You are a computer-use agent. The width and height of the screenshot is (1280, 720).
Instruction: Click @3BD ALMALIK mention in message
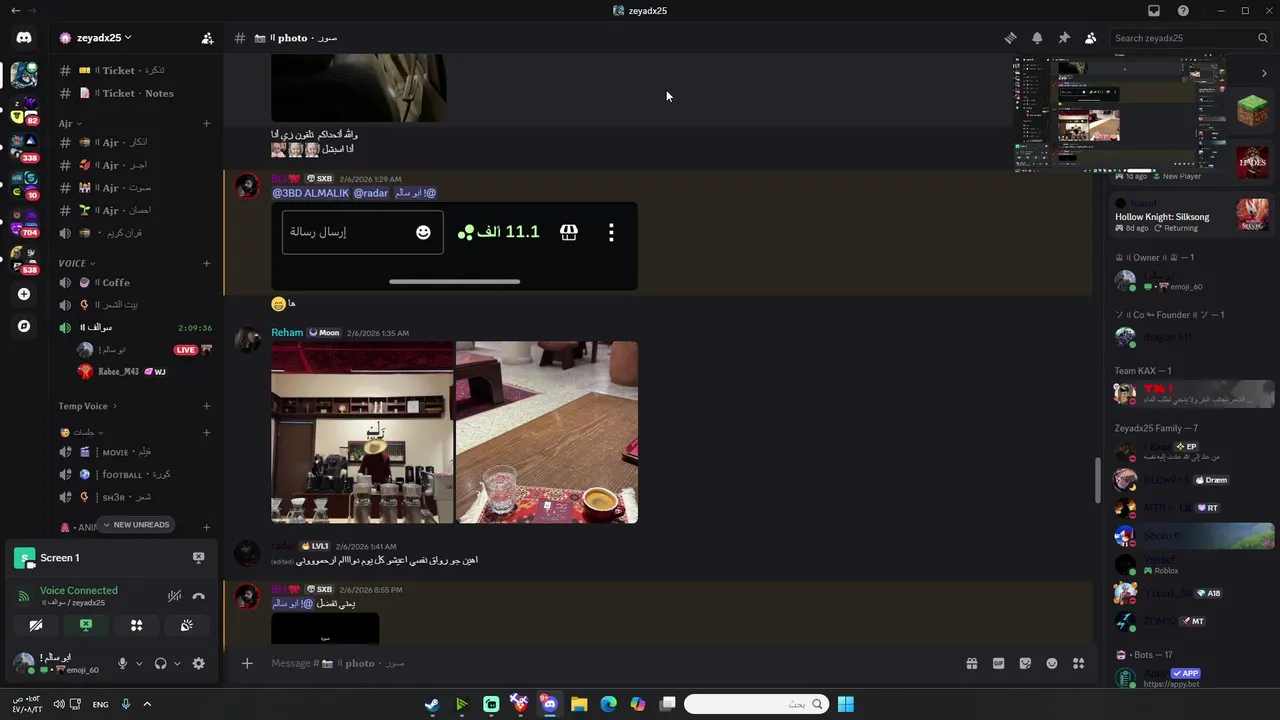310,193
